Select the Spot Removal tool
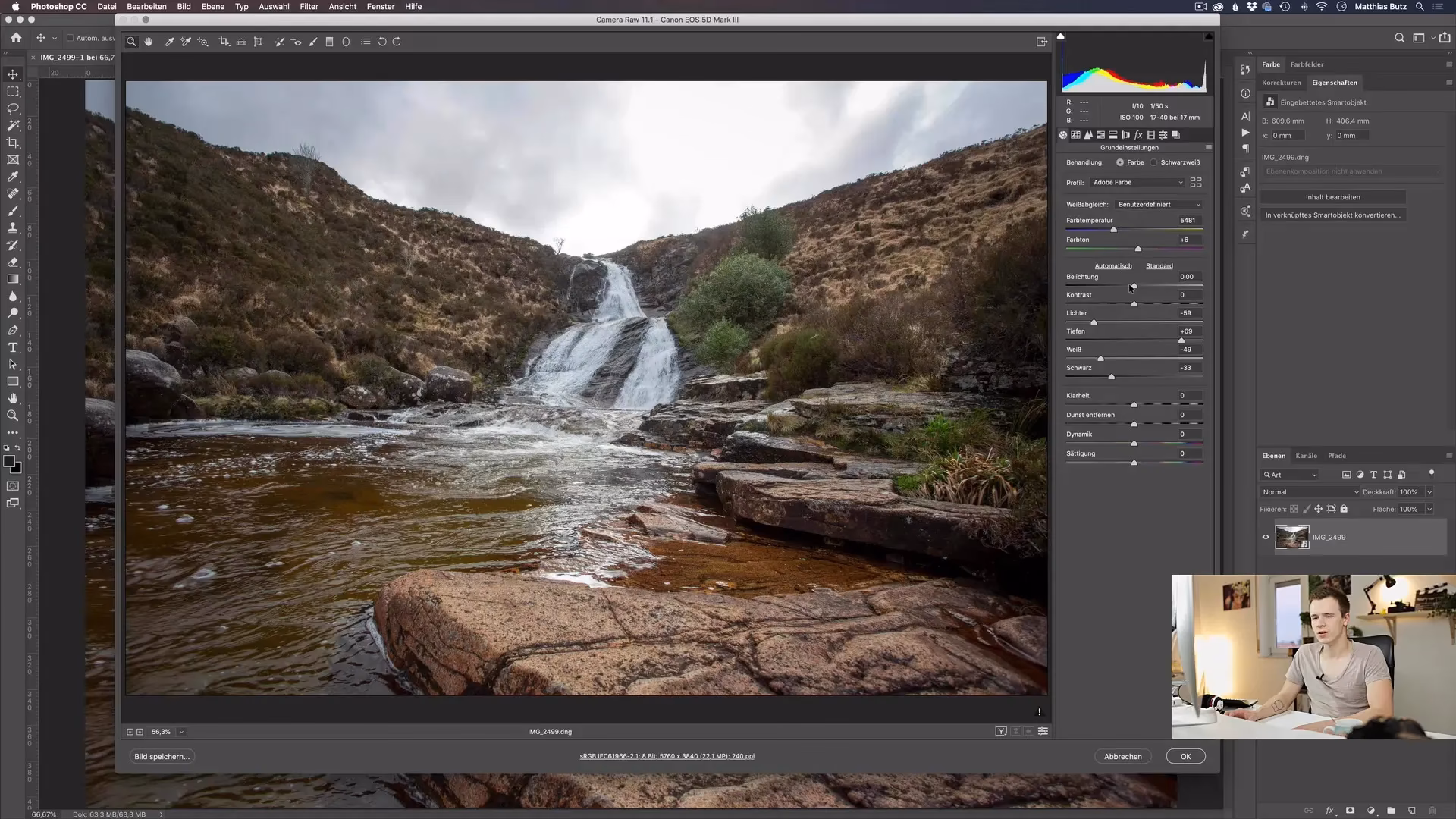Viewport: 1456px width, 819px height. pyautogui.click(x=279, y=42)
